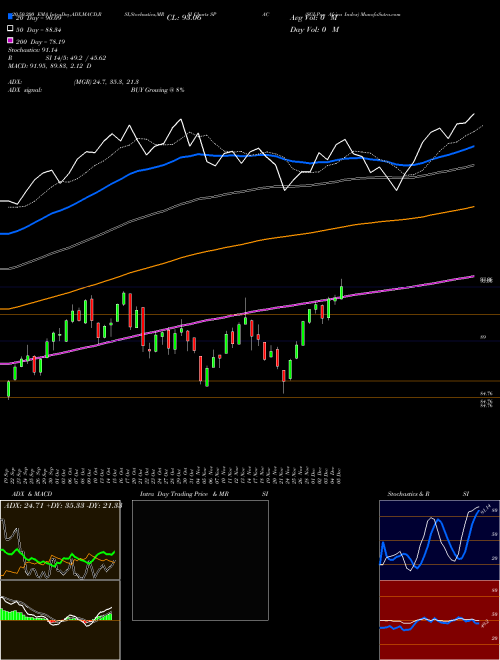
Task: Click the 'Day Vol: 0 M' label
Action: [x=314, y=29]
